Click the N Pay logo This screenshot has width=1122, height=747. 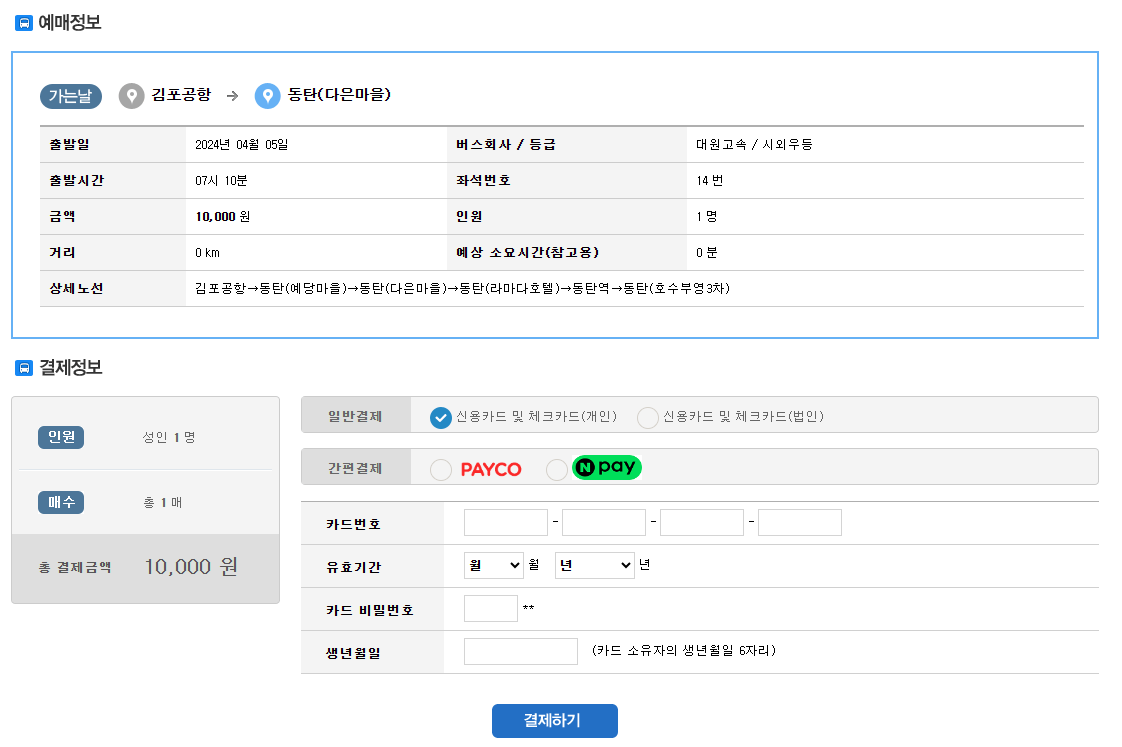pos(605,467)
